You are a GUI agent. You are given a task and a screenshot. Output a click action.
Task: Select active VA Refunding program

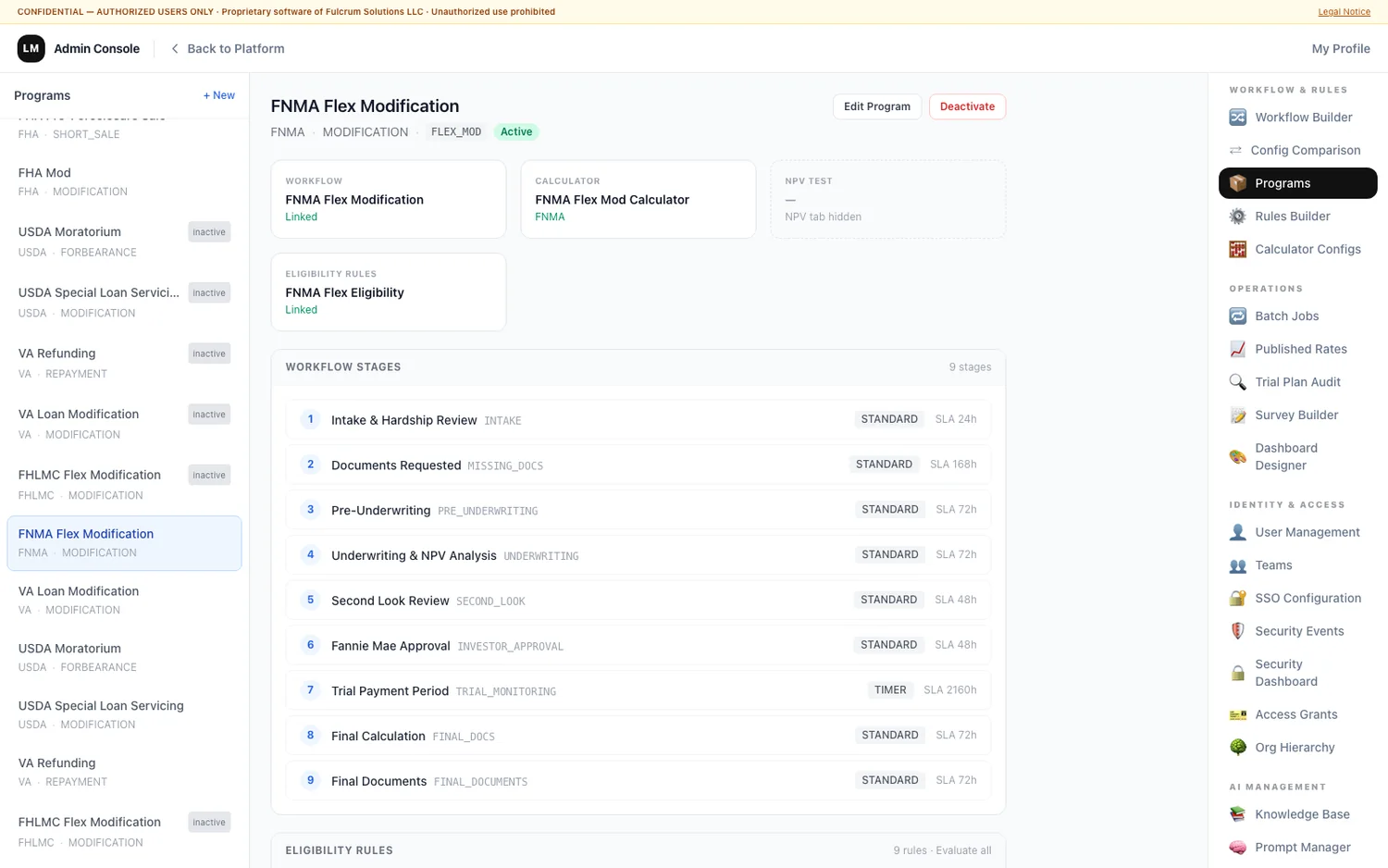124,772
